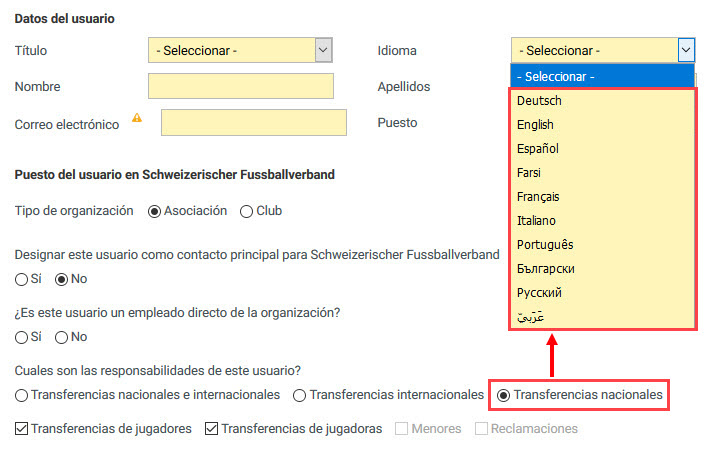Pick Español in the Idioma list
This screenshot has width=707, height=450.
coord(537,148)
